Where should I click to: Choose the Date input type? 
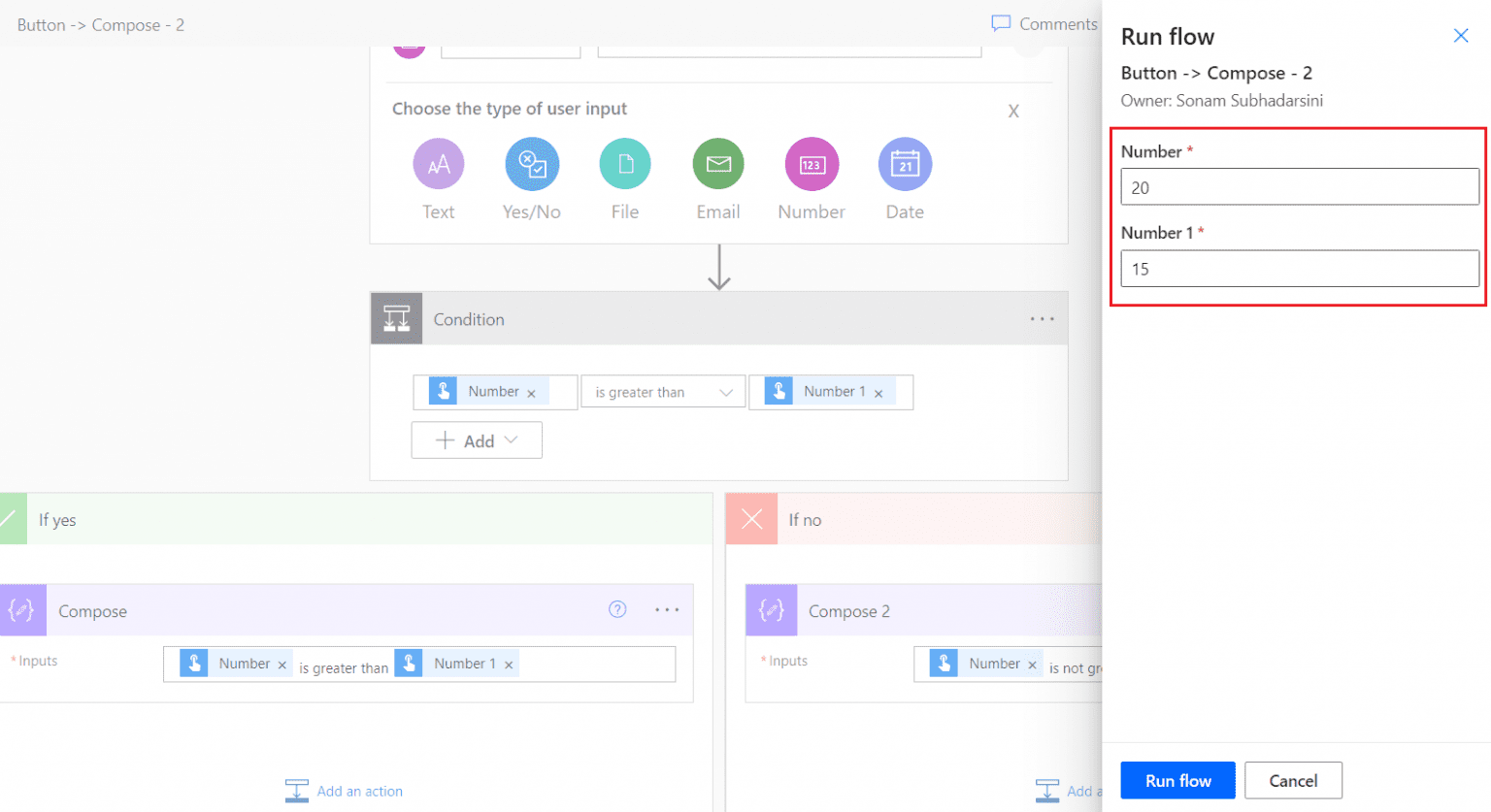point(904,163)
